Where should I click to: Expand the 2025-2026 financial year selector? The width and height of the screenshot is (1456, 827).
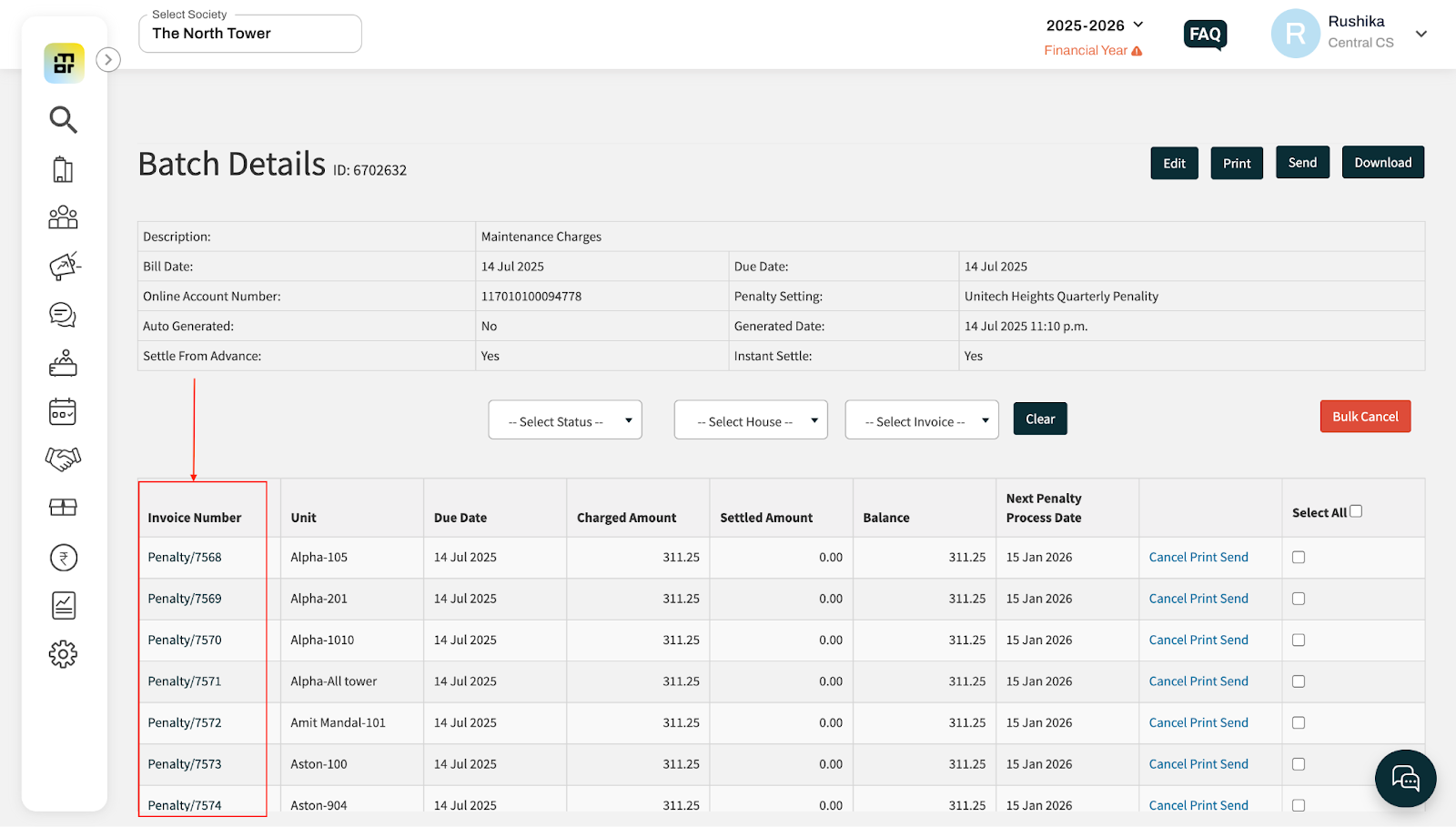point(1095,25)
